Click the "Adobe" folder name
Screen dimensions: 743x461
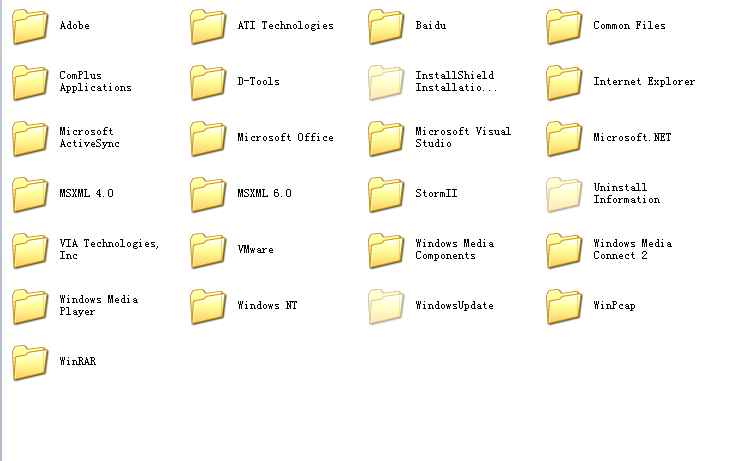[74, 25]
